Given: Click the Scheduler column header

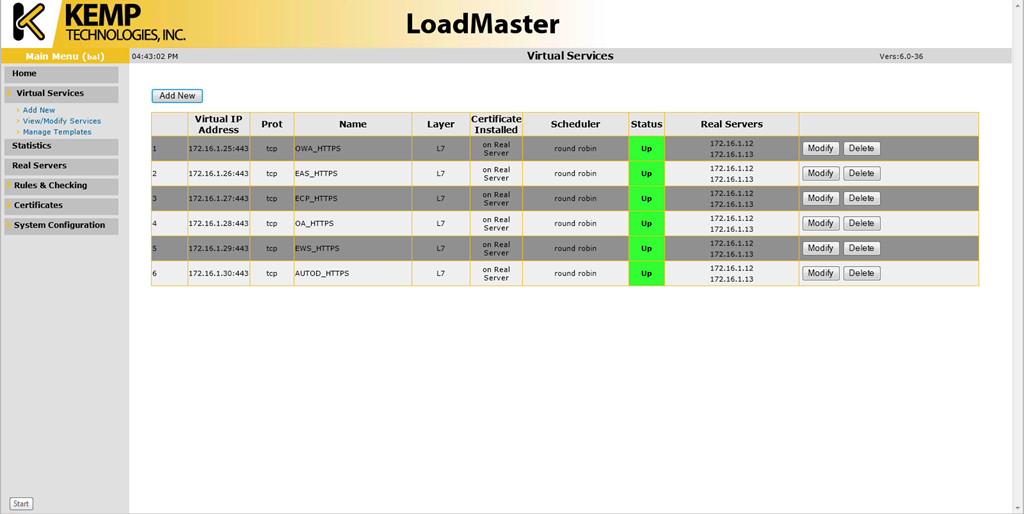Looking at the screenshot, I should point(575,124).
